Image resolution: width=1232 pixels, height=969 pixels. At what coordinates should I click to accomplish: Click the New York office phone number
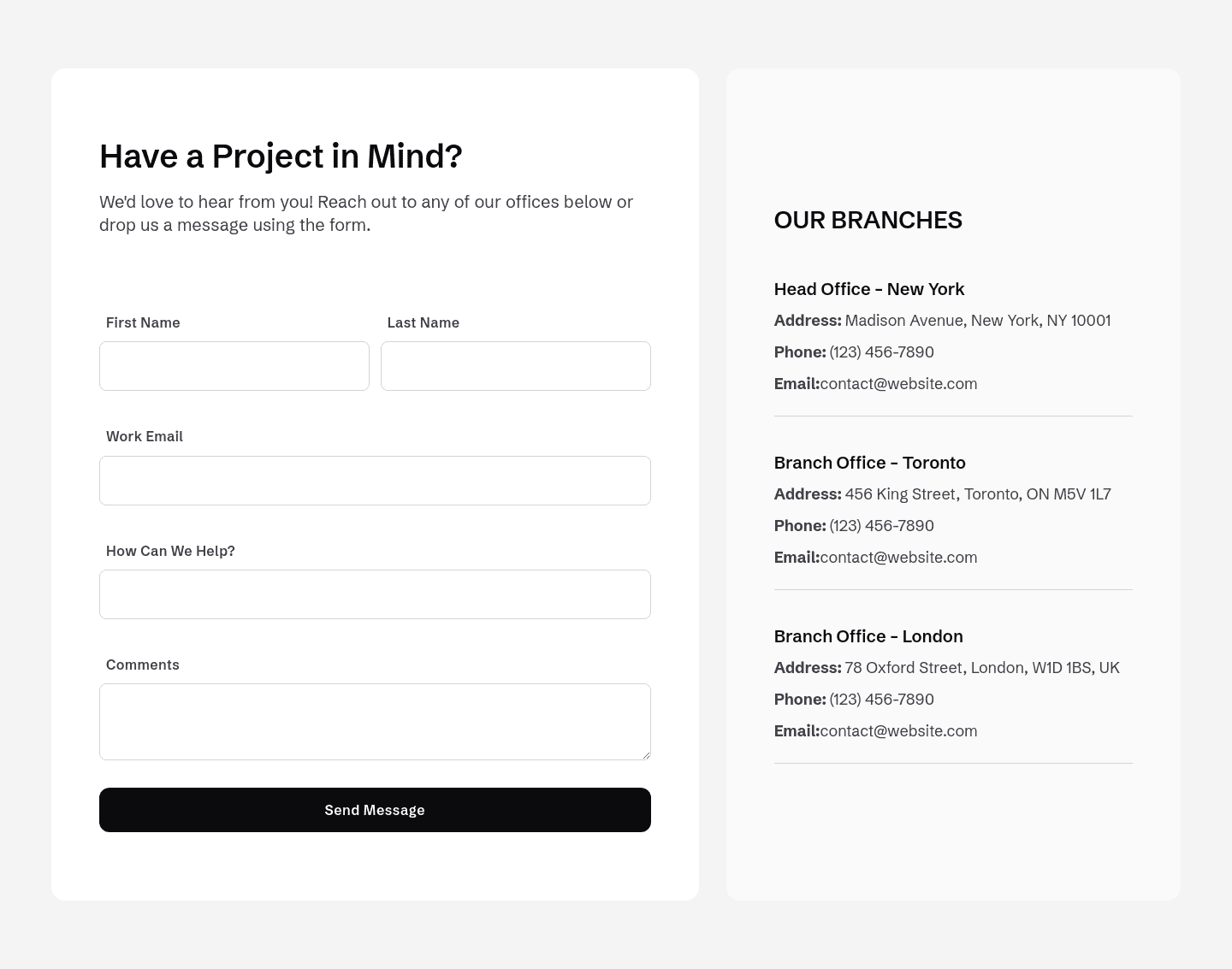pyautogui.click(x=881, y=352)
